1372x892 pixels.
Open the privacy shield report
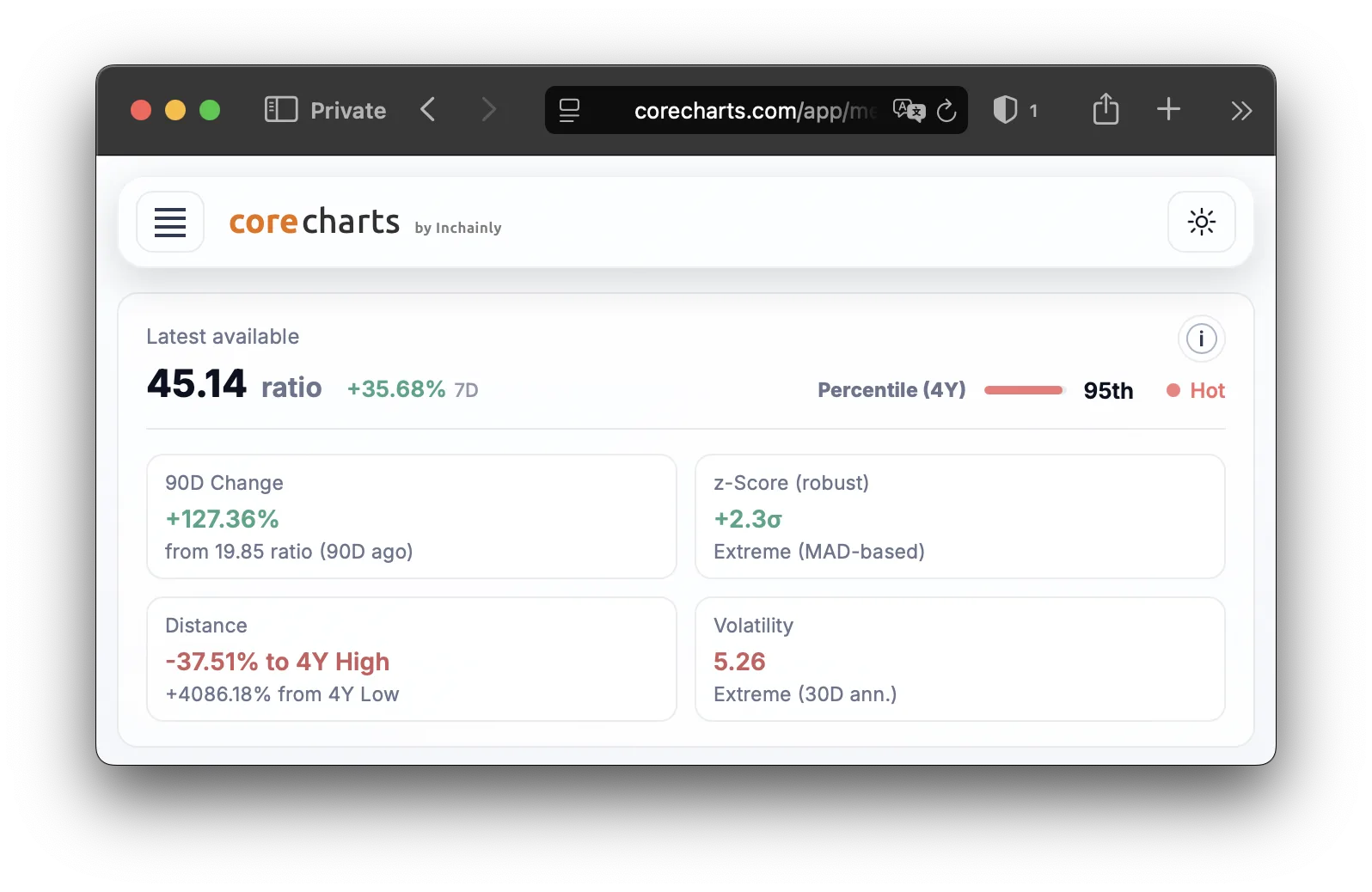(1006, 110)
